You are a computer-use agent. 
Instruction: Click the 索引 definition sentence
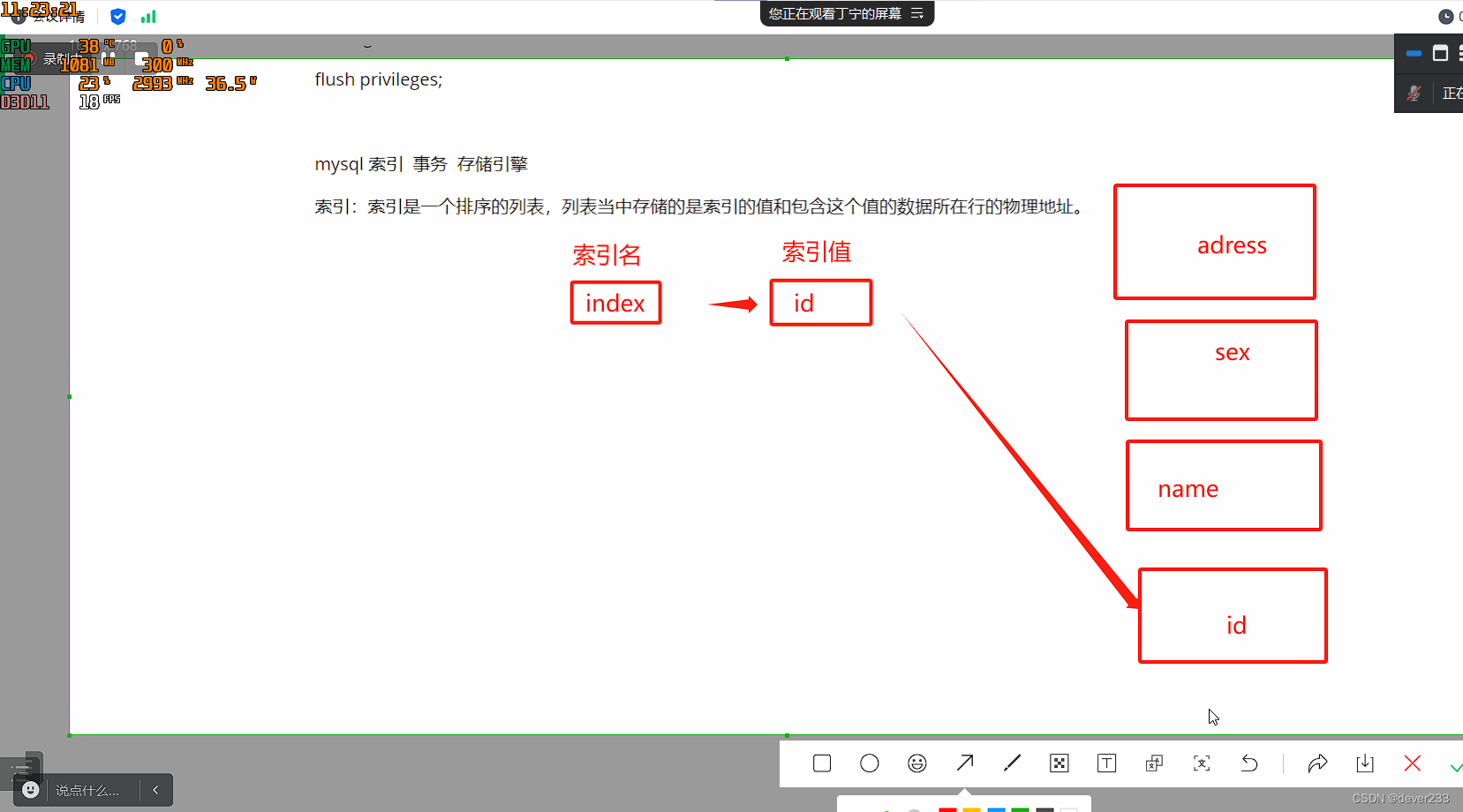[699, 207]
